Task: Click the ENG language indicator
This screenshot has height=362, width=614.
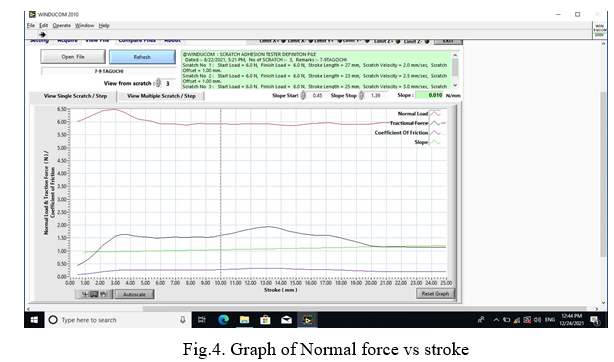Action: [x=550, y=320]
